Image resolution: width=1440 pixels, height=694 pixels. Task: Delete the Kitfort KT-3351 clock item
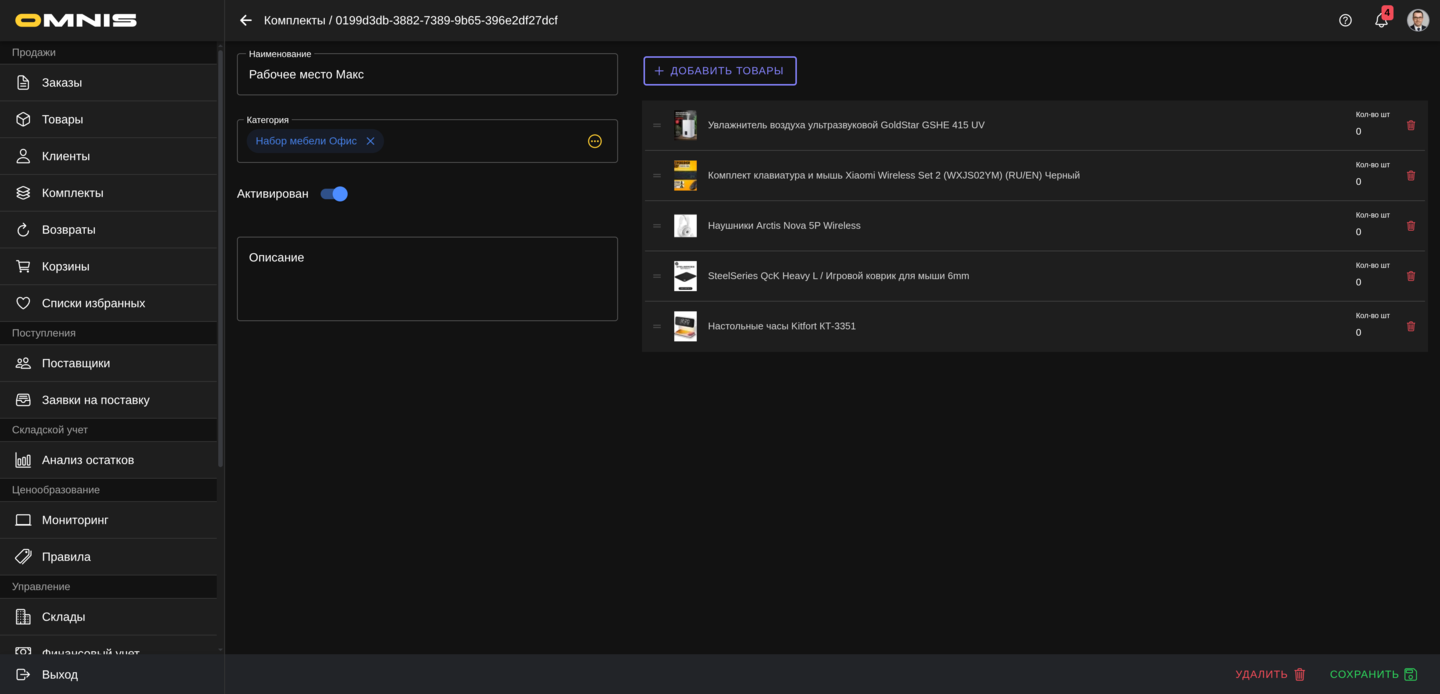(1411, 326)
